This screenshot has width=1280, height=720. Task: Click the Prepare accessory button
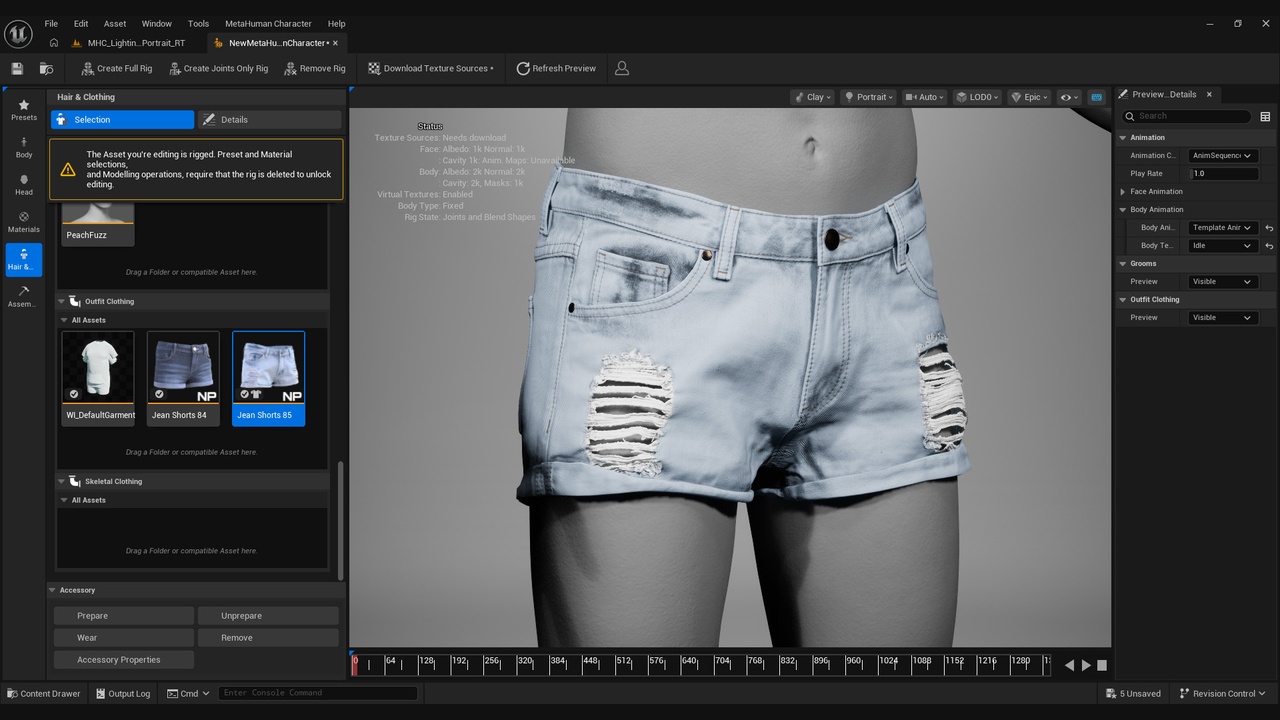124,616
